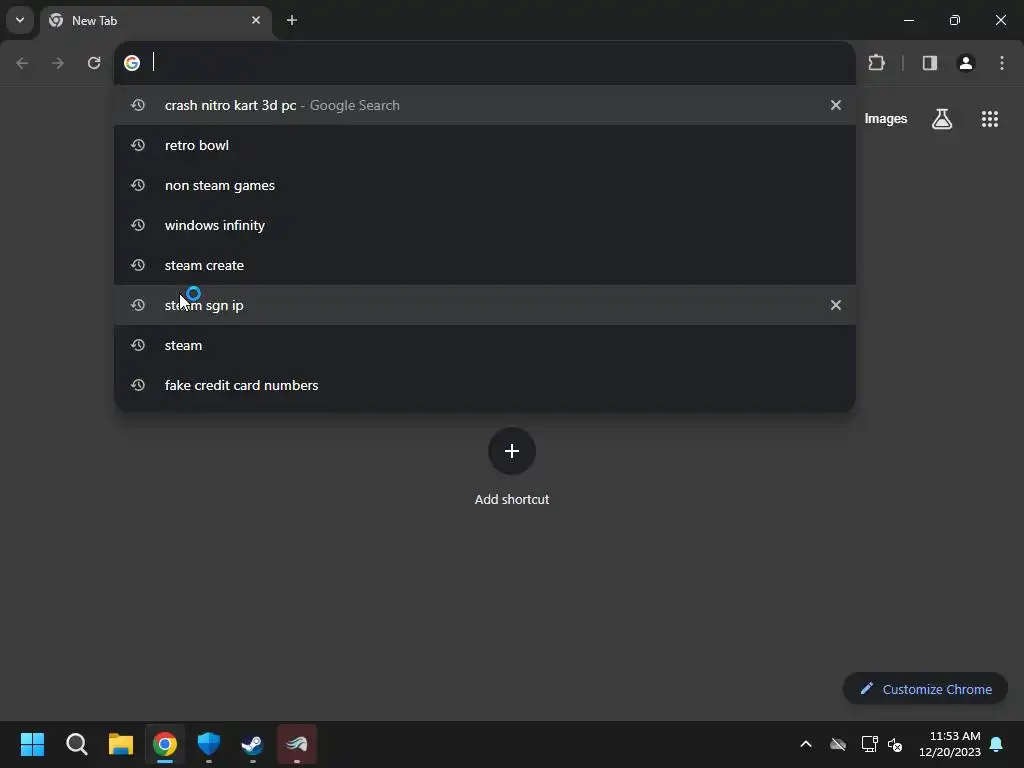The height and width of the screenshot is (768, 1024).
Task: Open the Extensions puzzle icon
Action: (x=876, y=63)
